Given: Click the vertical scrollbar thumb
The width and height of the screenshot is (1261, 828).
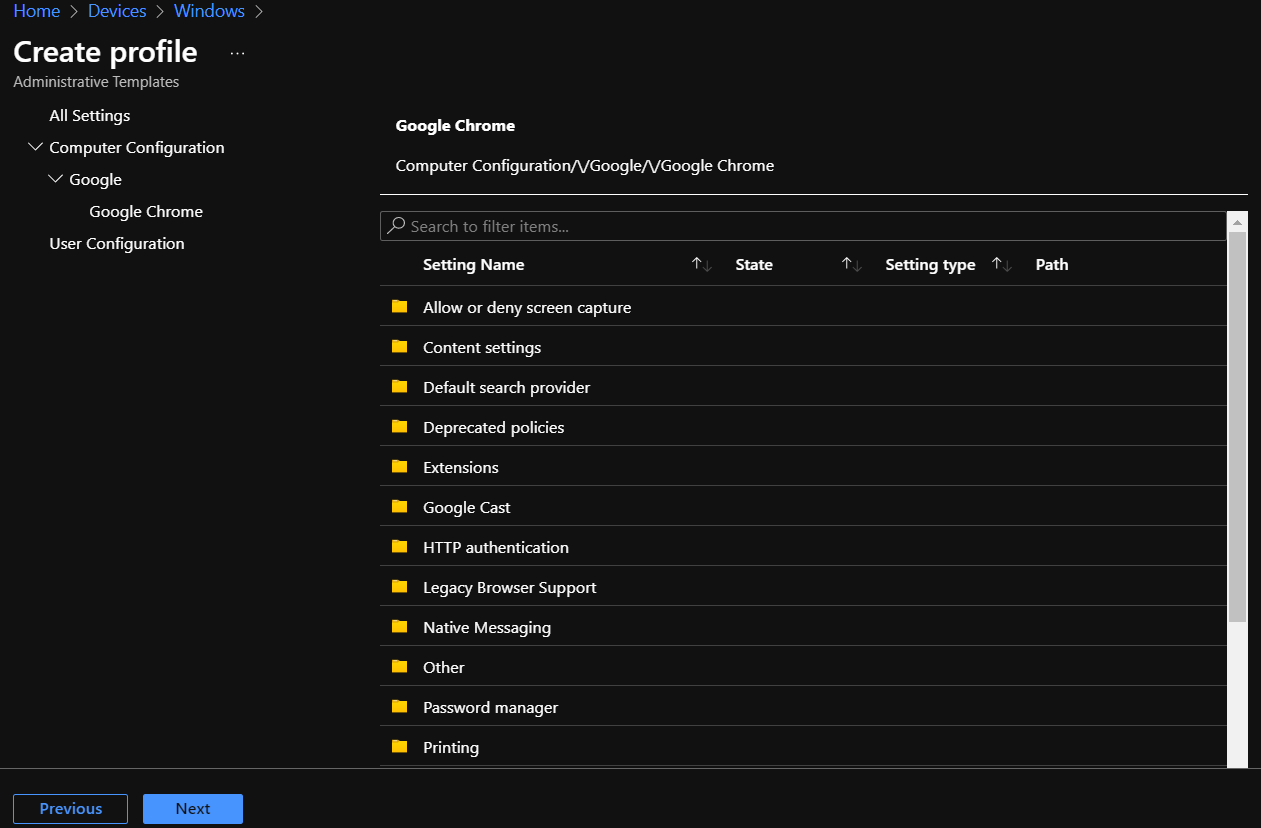Looking at the screenshot, I should point(1238,427).
